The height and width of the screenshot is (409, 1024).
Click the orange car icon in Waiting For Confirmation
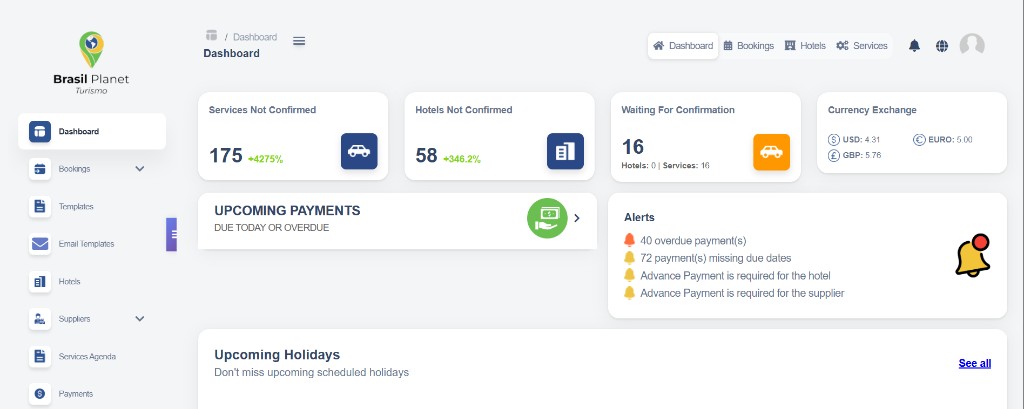[x=771, y=152]
